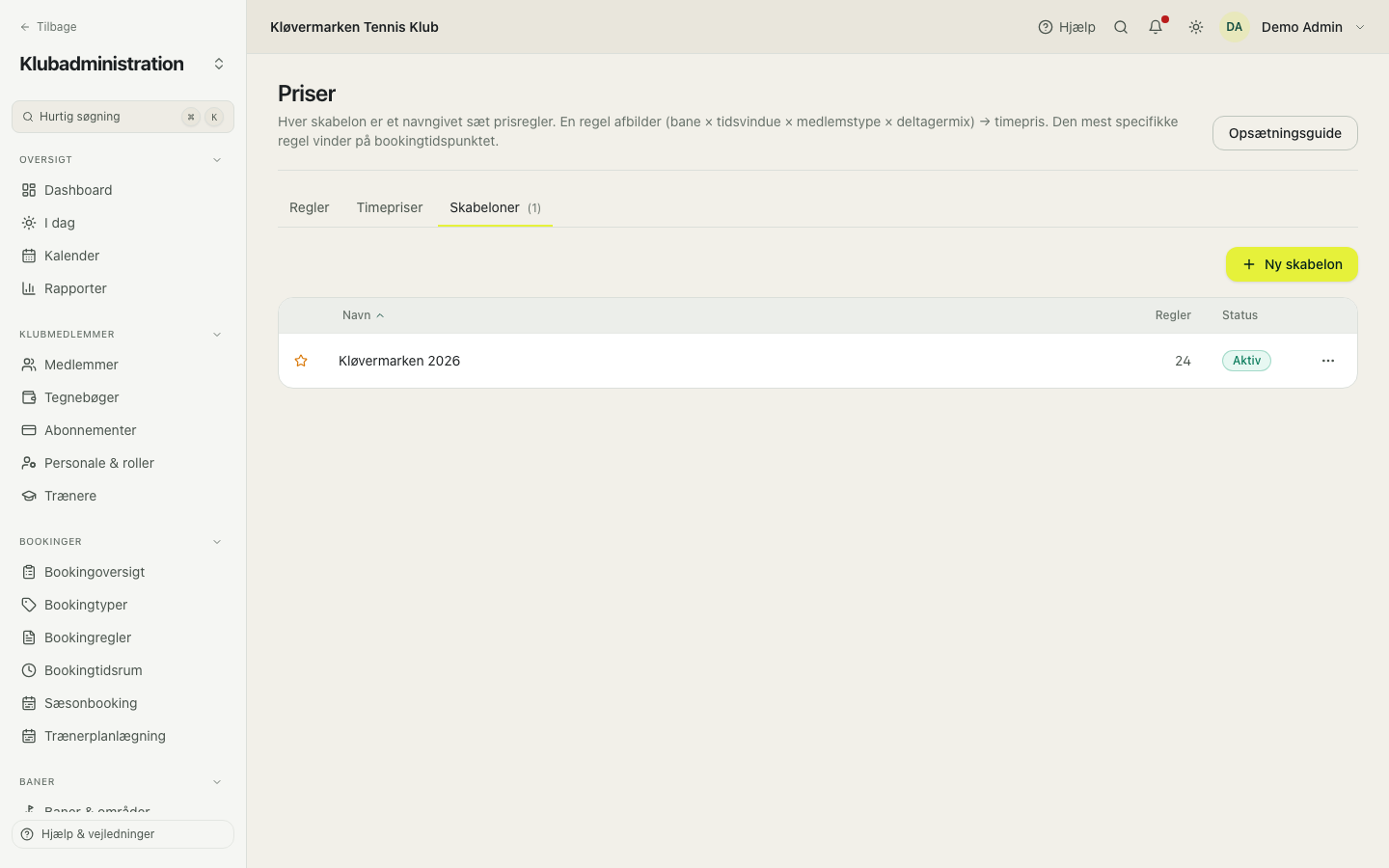This screenshot has height=868, width=1389.
Task: Switch to the Timepriser tab
Action: (x=390, y=207)
